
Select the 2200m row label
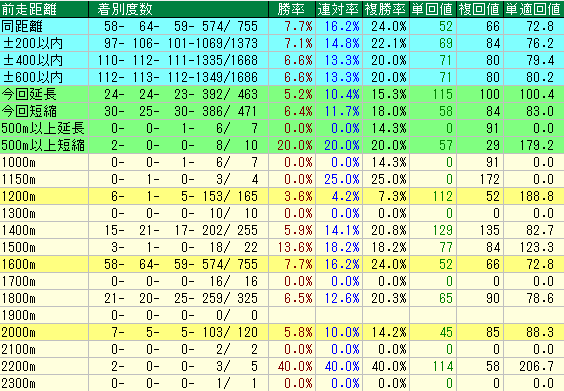[19, 367]
